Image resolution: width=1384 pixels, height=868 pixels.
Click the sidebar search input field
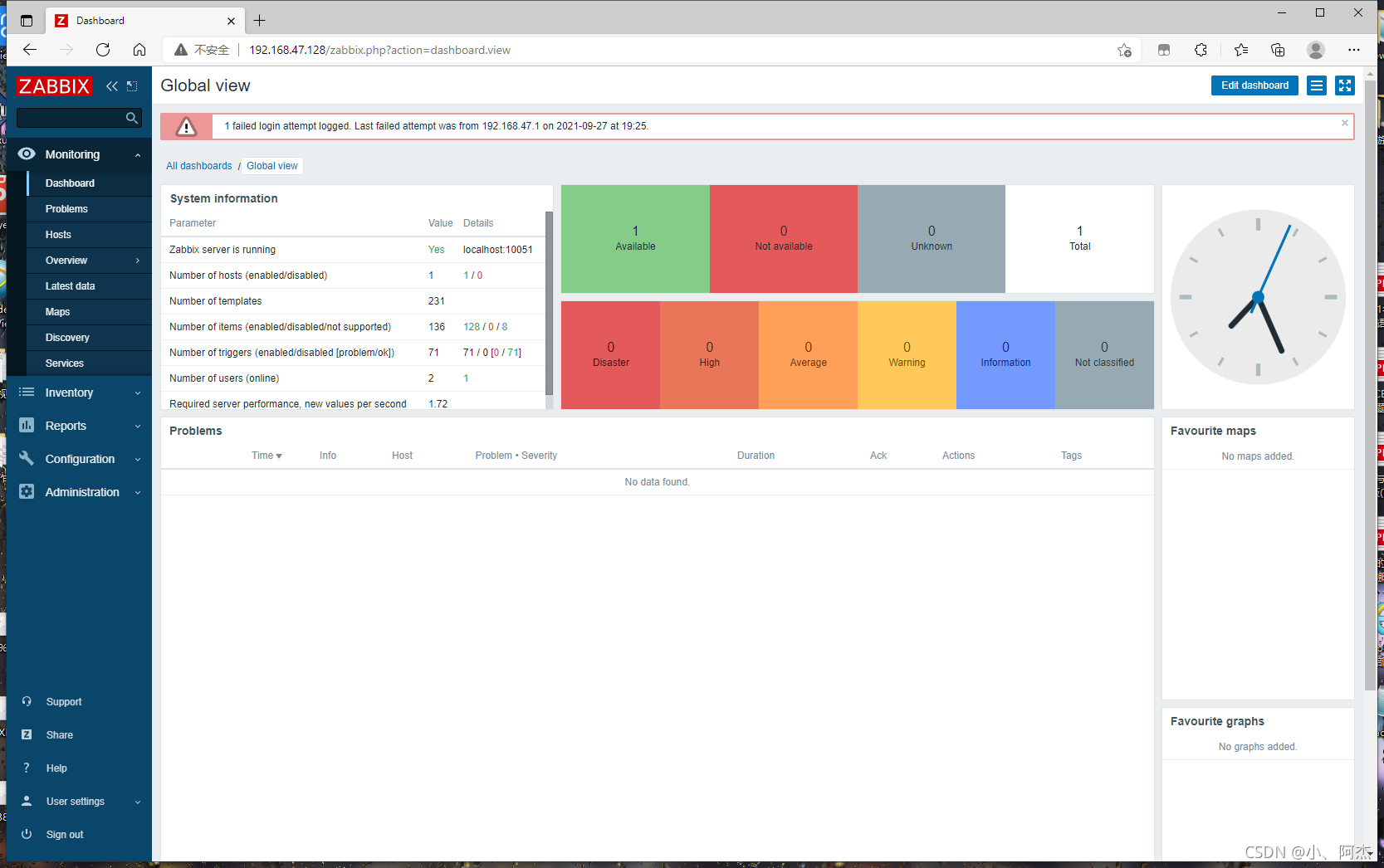71,118
